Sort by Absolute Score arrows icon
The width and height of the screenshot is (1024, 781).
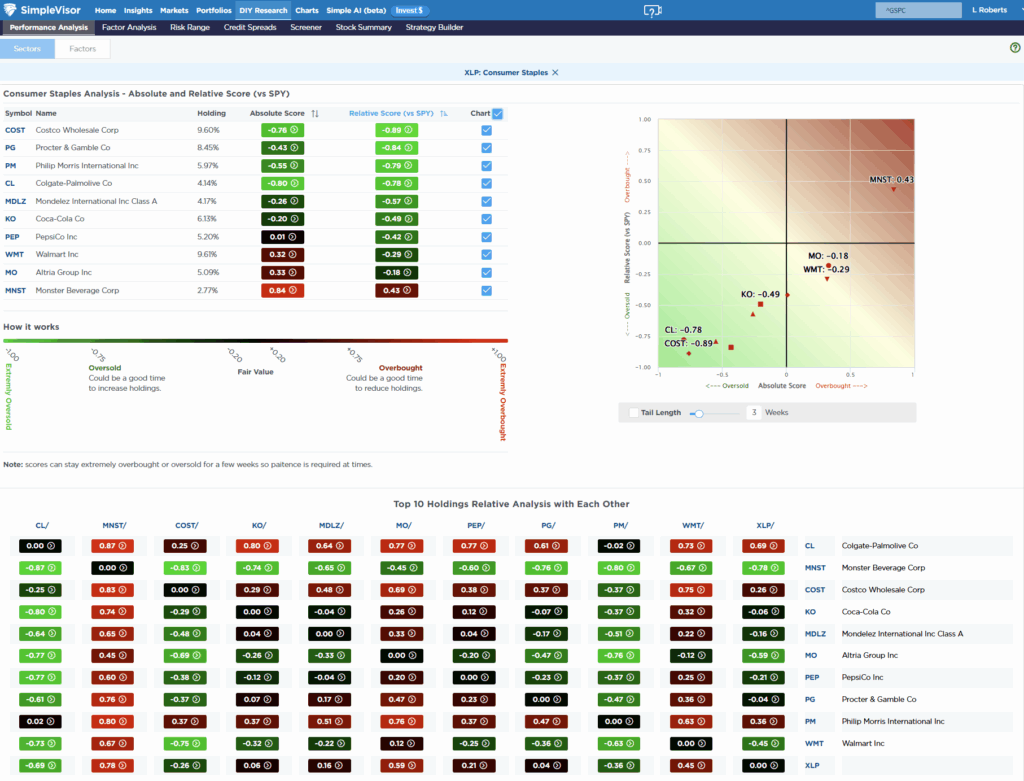click(315, 114)
